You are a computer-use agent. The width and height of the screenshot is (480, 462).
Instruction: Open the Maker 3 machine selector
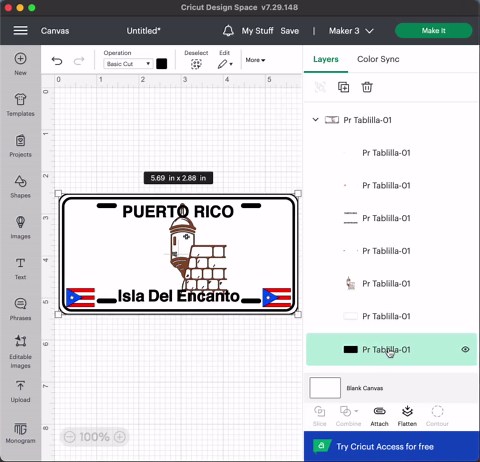pyautogui.click(x=351, y=31)
